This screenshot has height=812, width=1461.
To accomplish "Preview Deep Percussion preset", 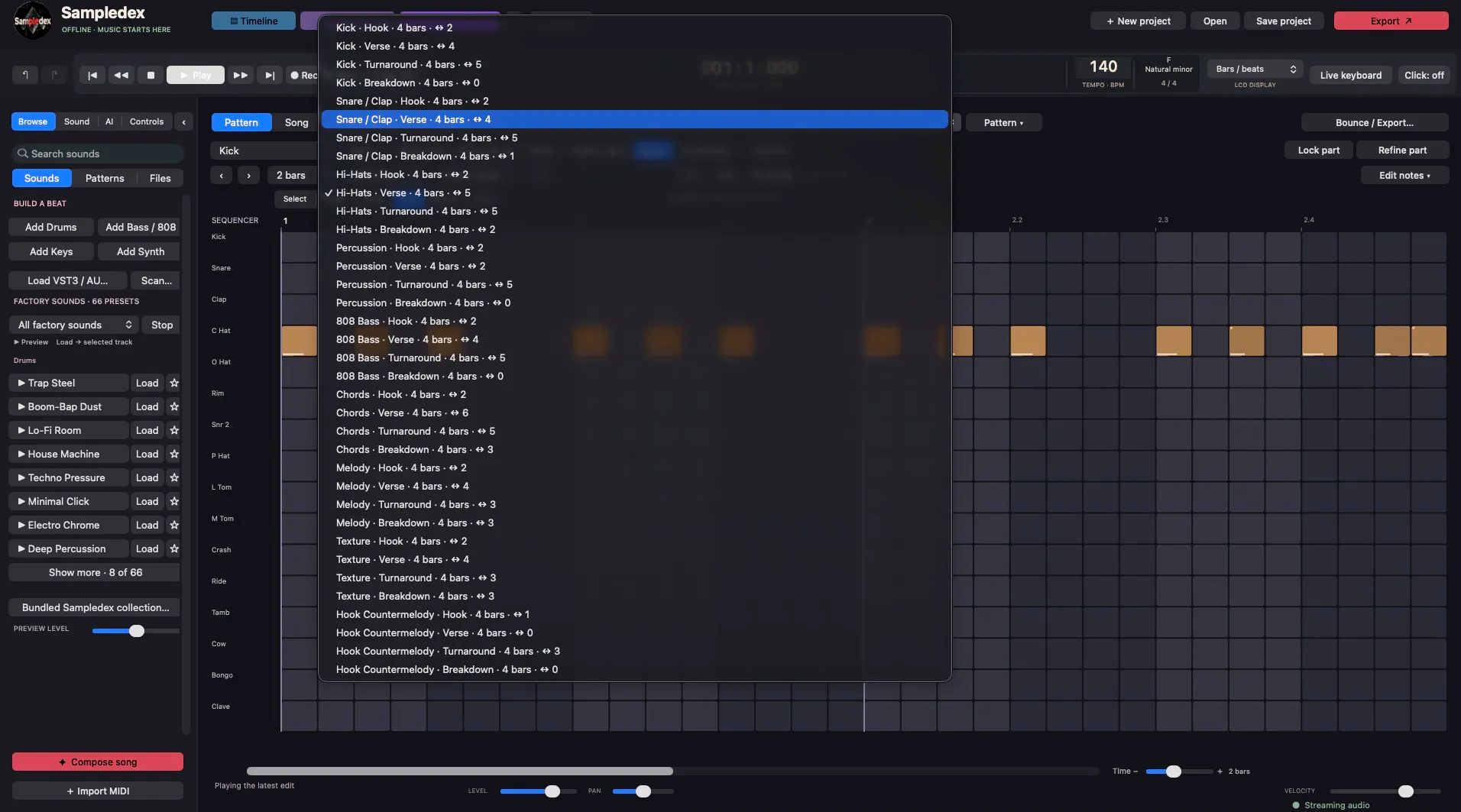I will pyautogui.click(x=68, y=548).
